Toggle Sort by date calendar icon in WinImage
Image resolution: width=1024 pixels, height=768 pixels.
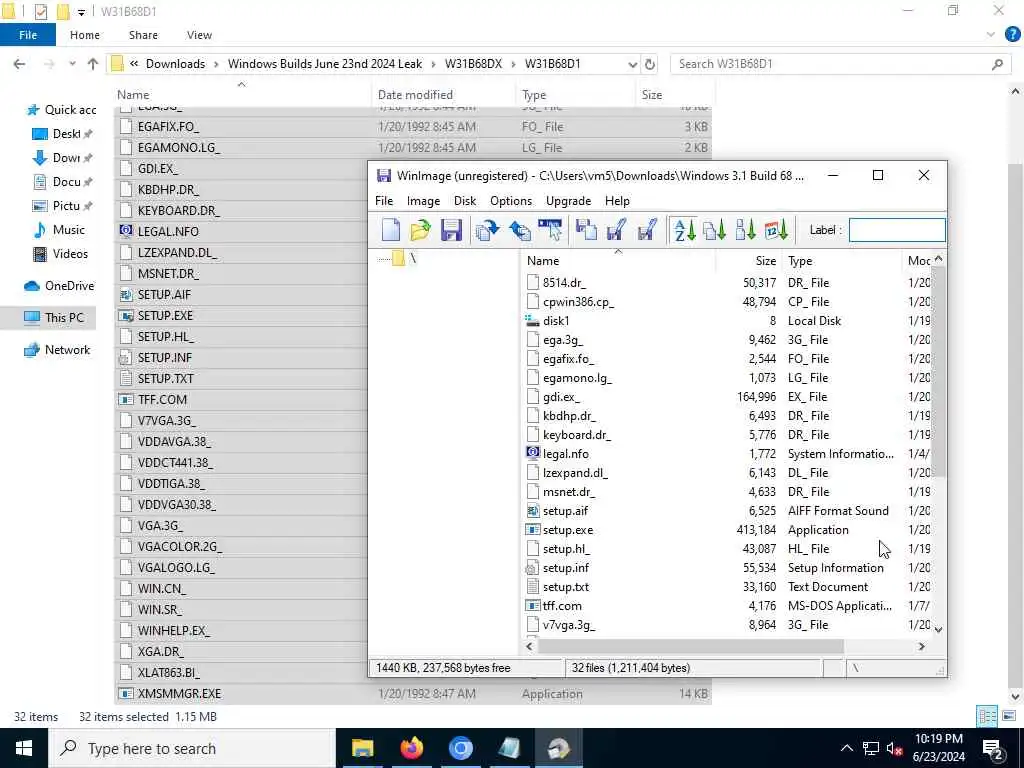point(776,230)
